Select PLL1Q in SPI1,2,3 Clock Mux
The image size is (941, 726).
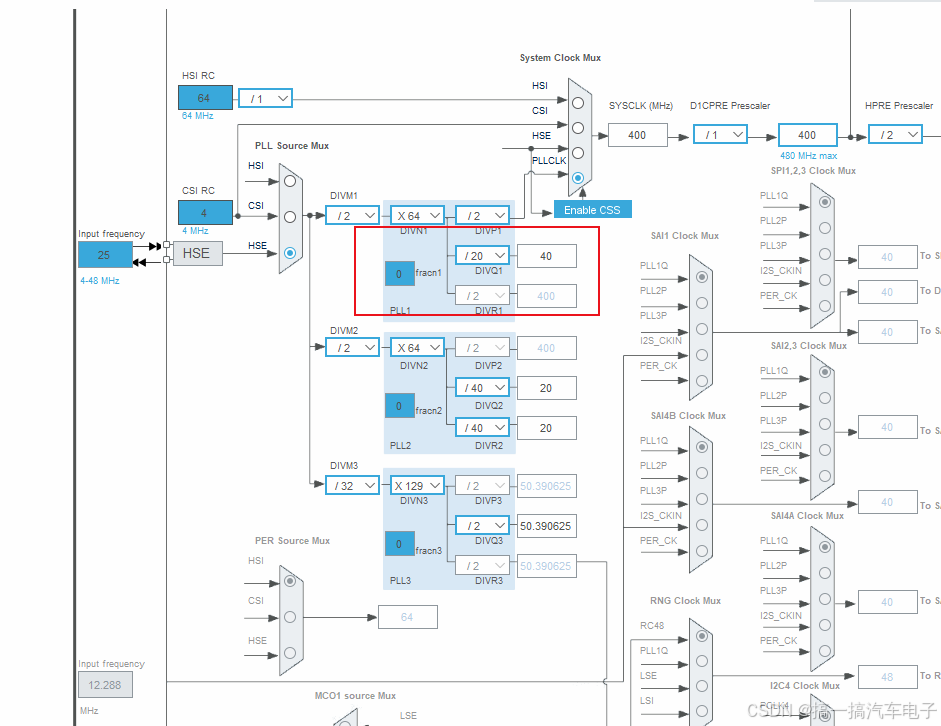(825, 202)
